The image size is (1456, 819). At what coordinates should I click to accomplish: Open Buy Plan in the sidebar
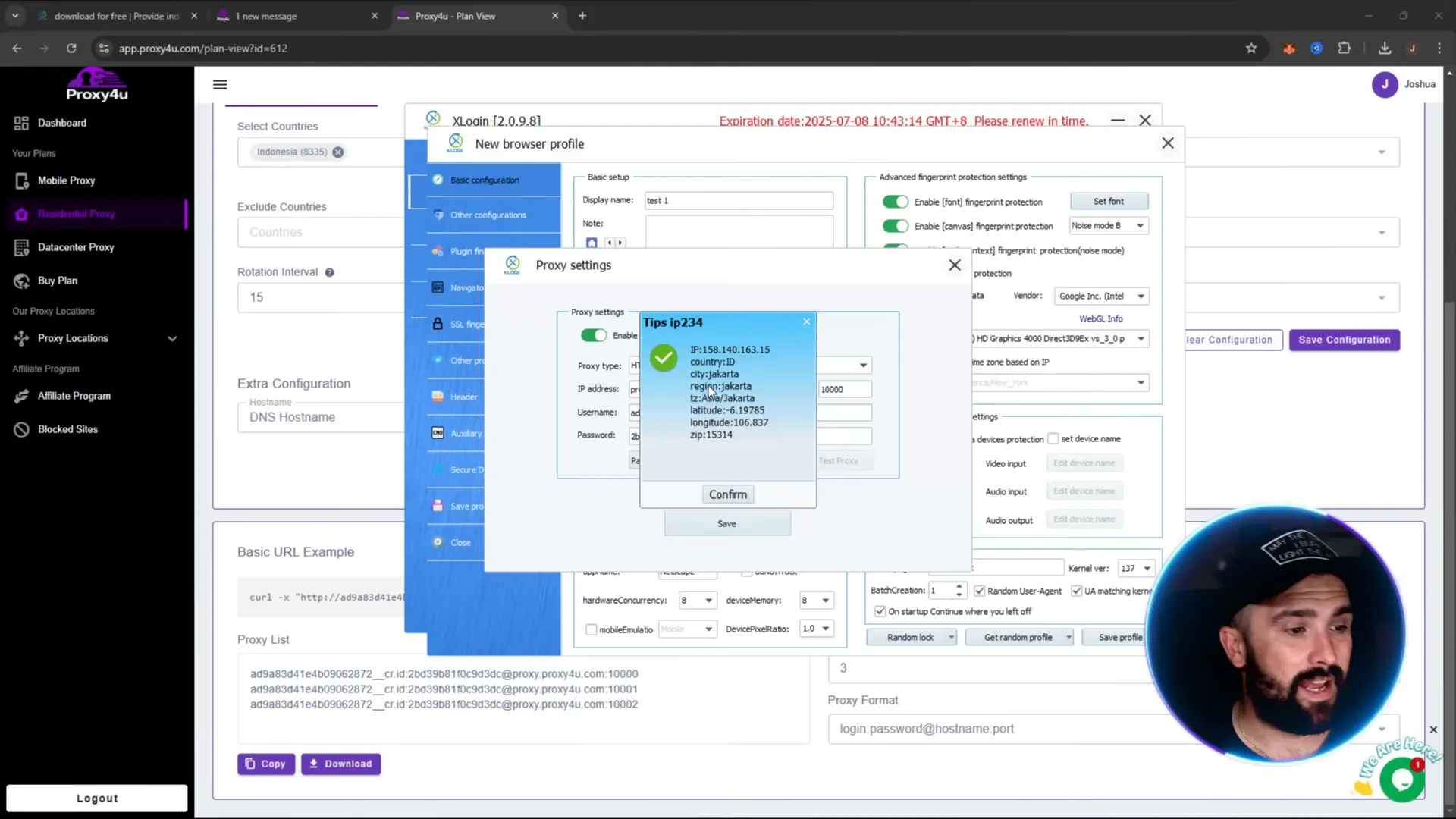coord(58,281)
